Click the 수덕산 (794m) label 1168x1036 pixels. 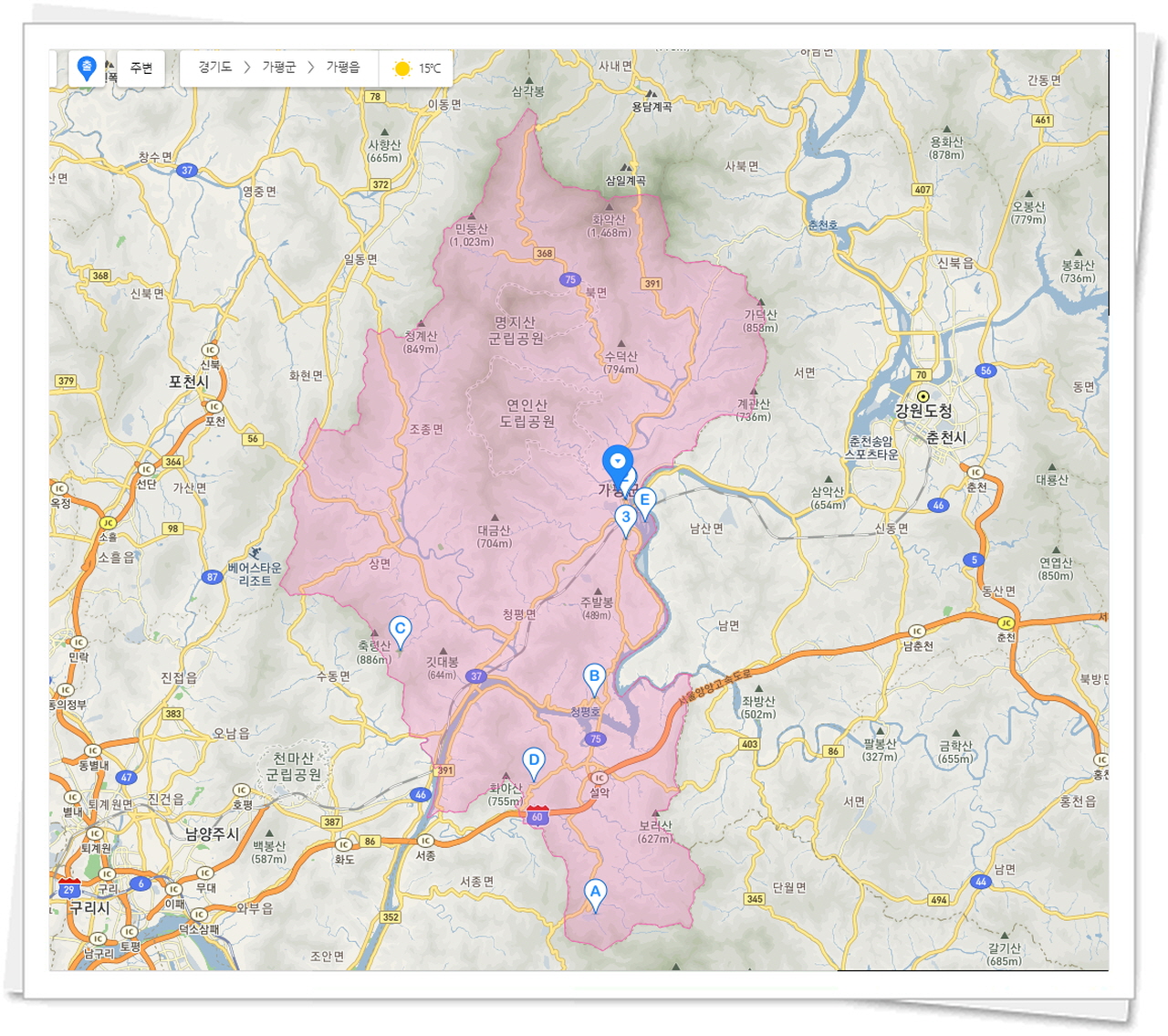[620, 362]
